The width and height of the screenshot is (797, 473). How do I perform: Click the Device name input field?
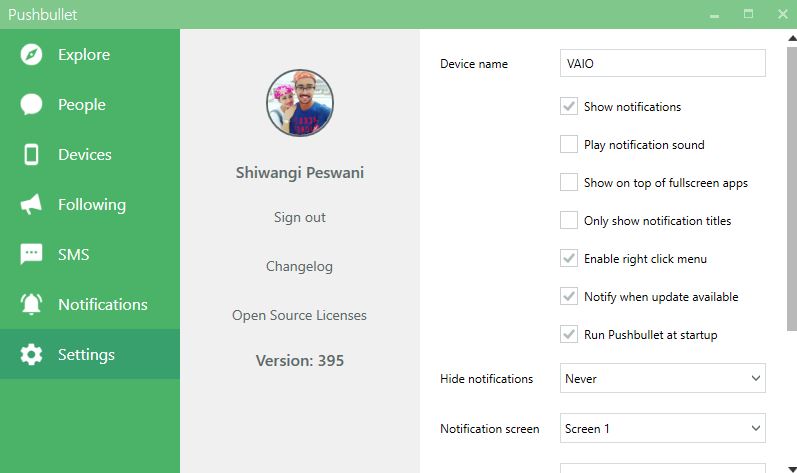663,63
